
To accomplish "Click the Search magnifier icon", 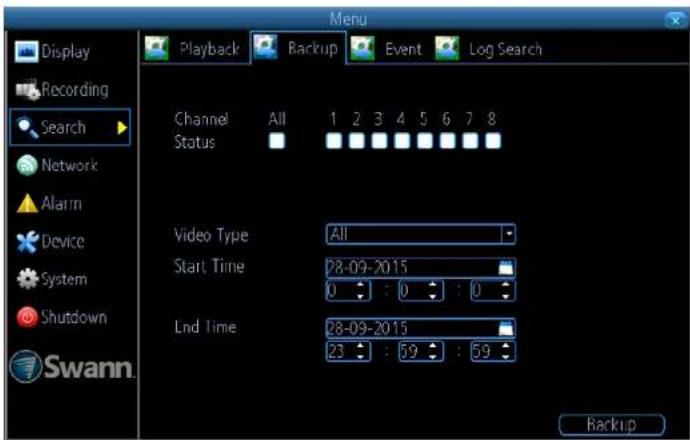I will point(28,128).
